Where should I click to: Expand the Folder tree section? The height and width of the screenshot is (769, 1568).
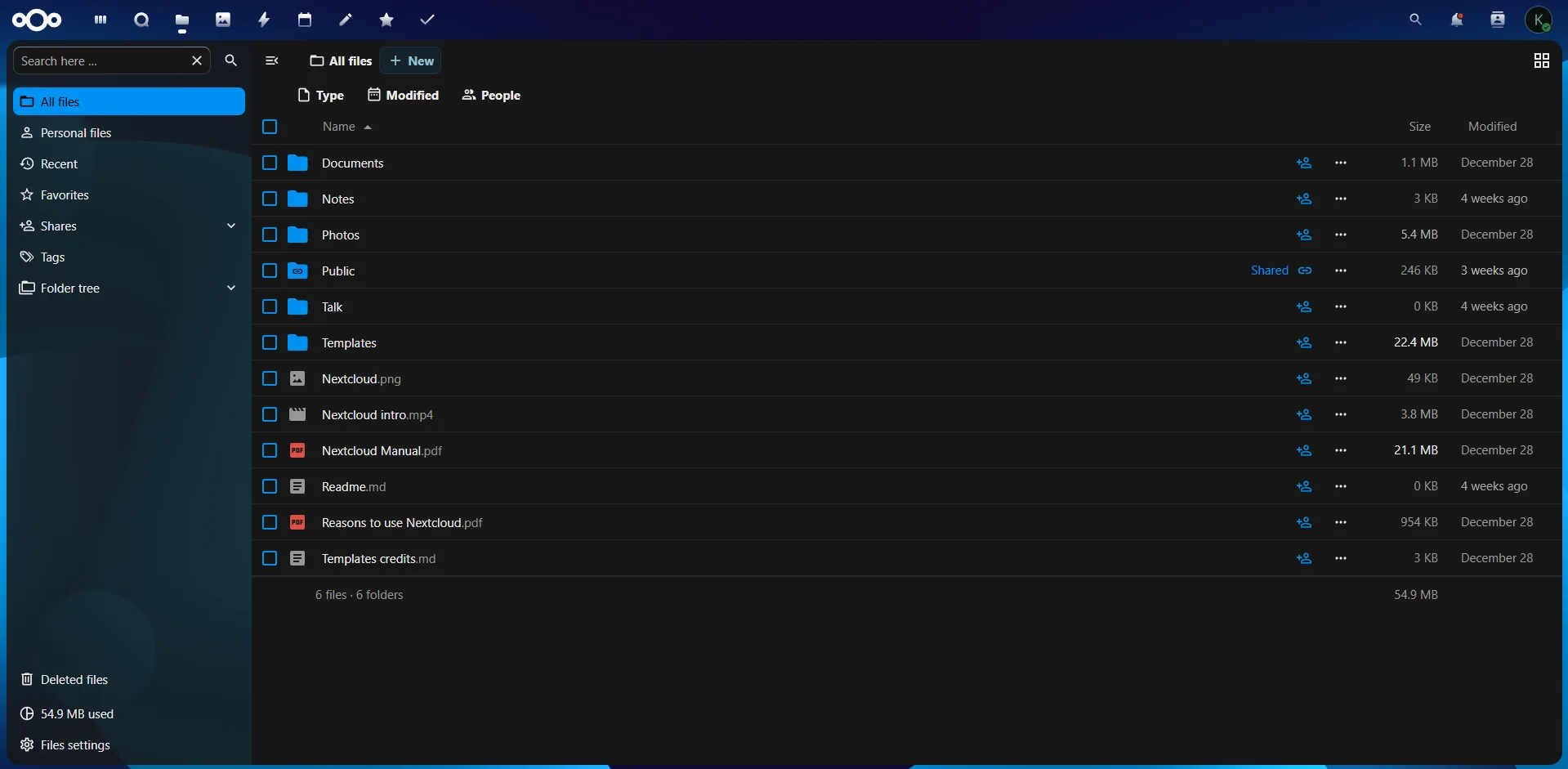[x=231, y=288]
